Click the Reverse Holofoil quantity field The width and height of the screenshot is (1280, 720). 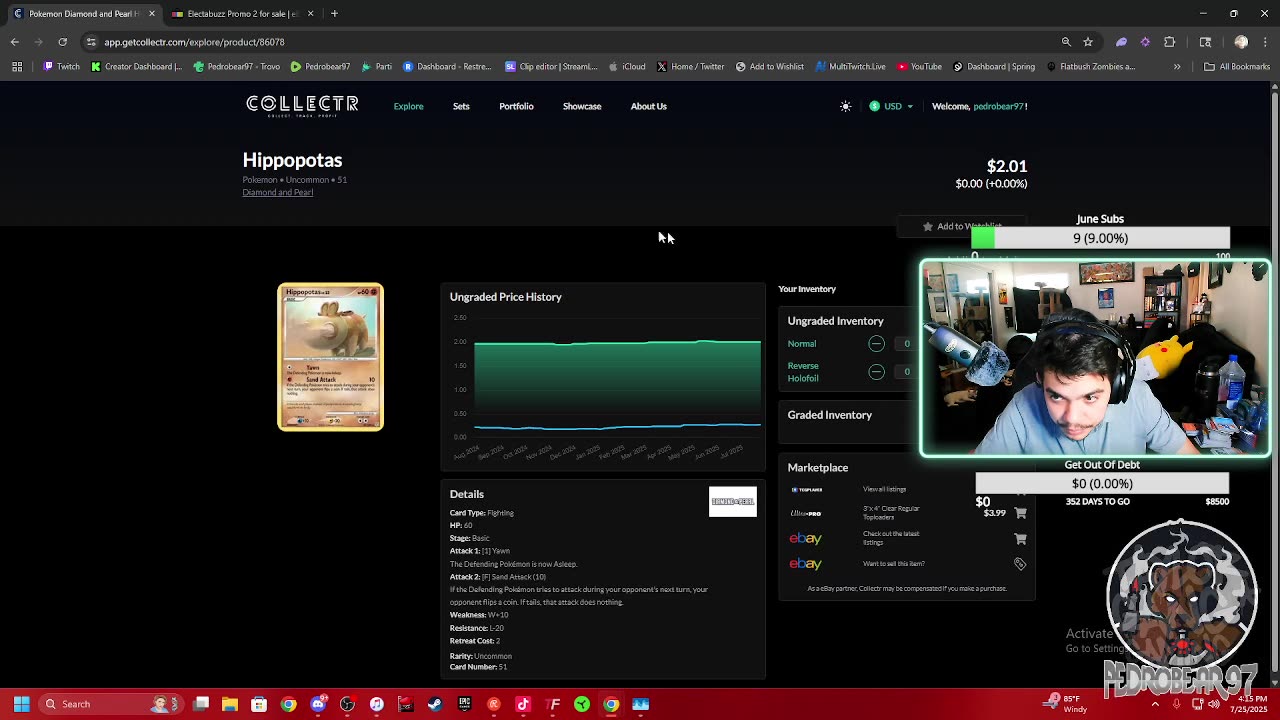click(x=907, y=372)
